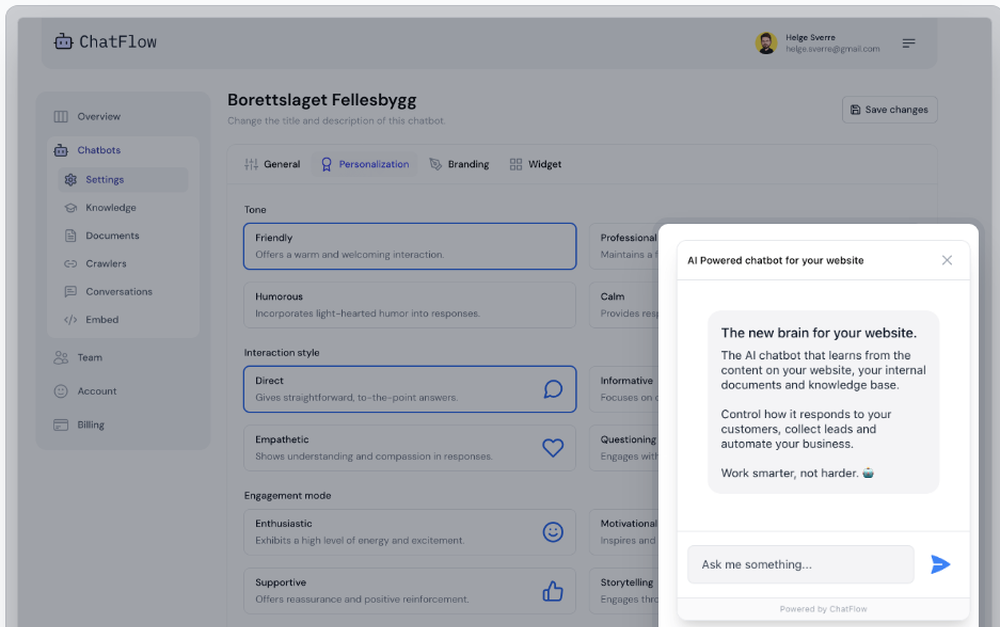The width and height of the screenshot is (1000, 627).
Task: Close the chatbot widget popup
Action: (947, 260)
